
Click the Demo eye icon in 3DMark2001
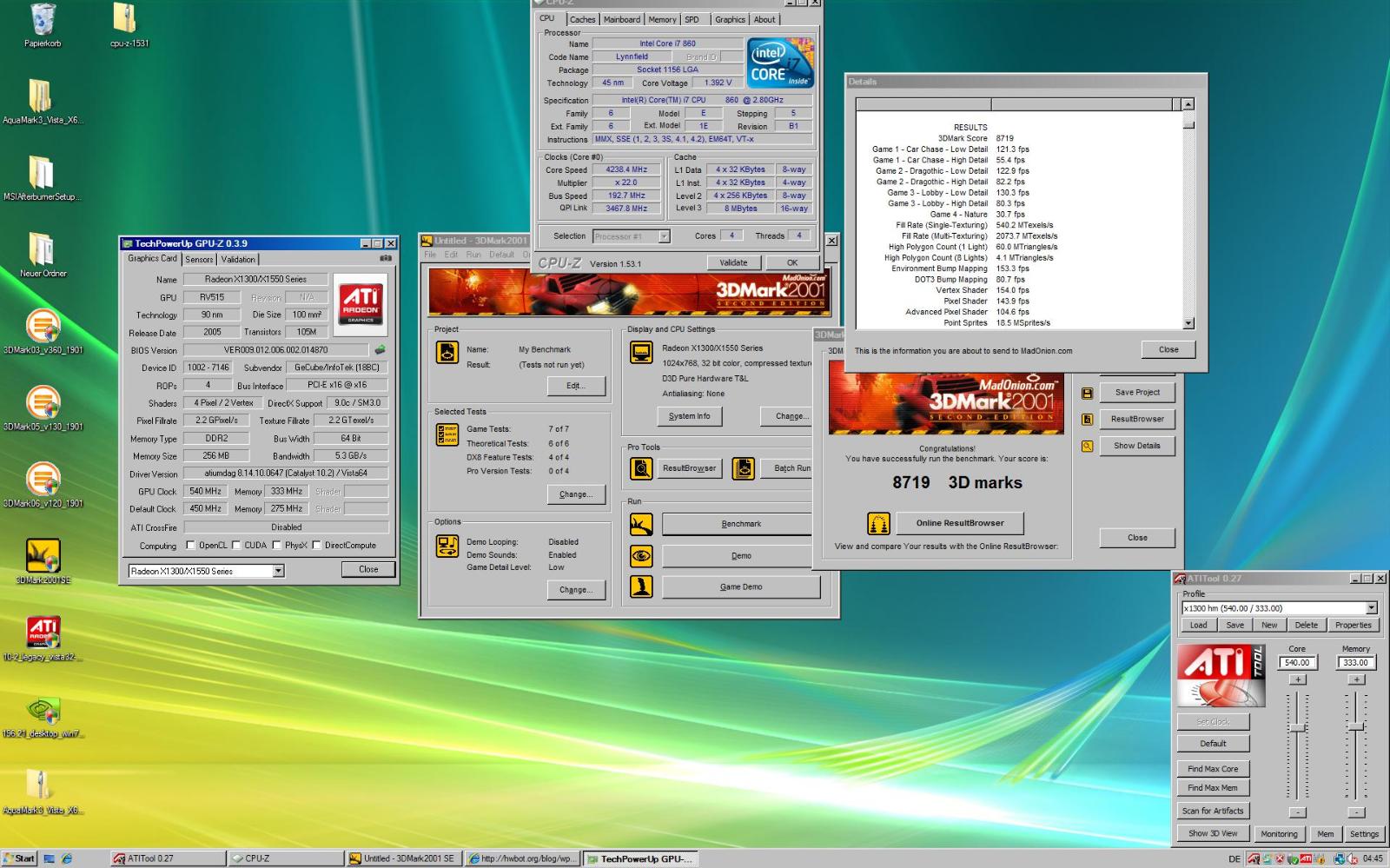(x=641, y=555)
